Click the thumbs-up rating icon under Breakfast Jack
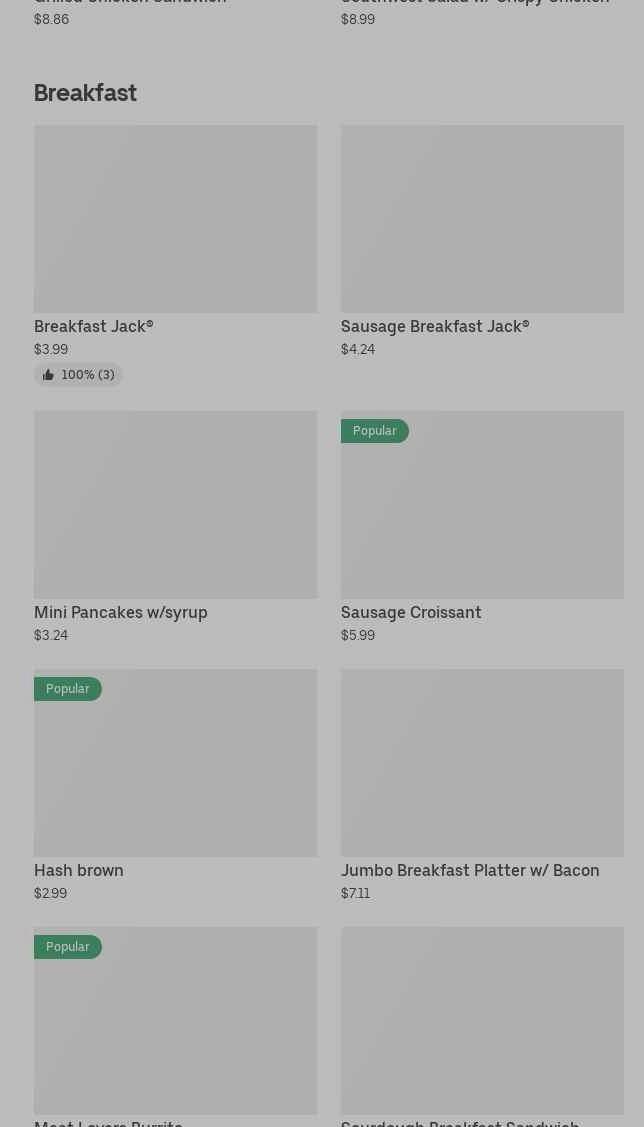 pyautogui.click(x=48, y=375)
